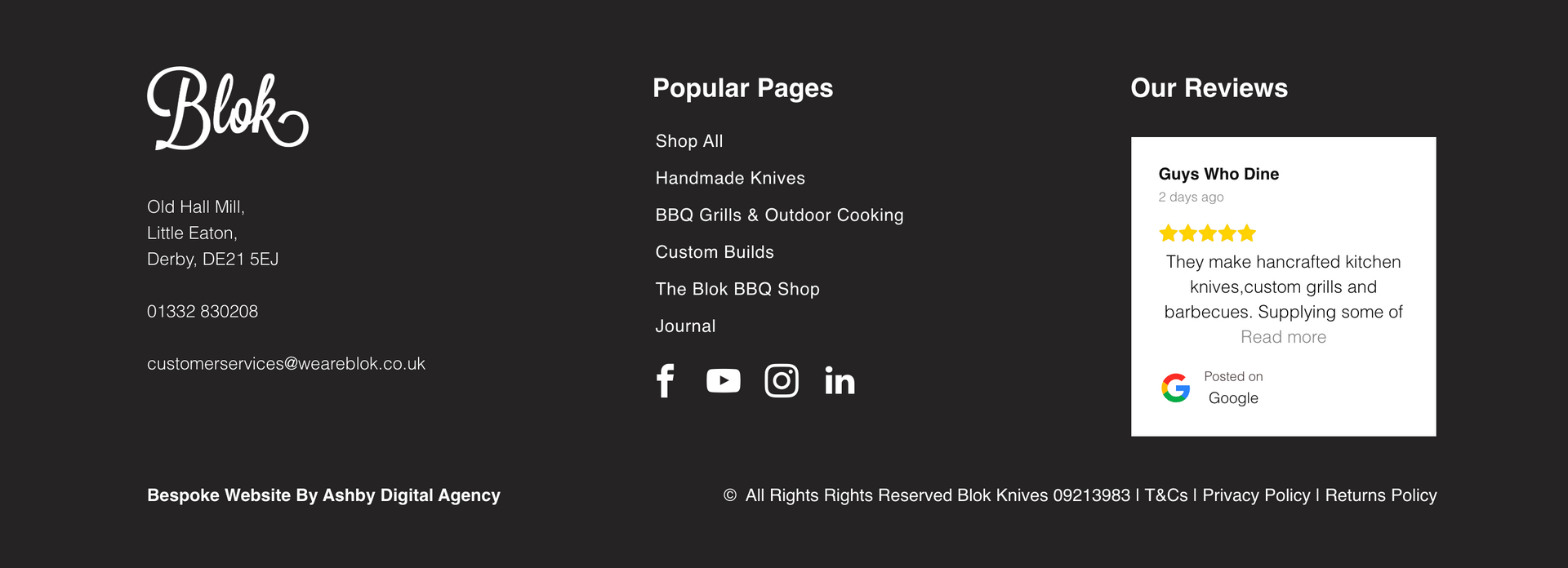Image resolution: width=1568 pixels, height=568 pixels.
Task: Go to Handmade Knives page
Action: point(730,178)
